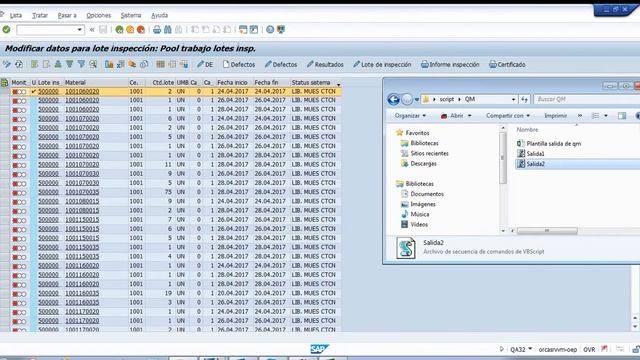The image size is (640, 360).
Task: Click the Create shortcut icon
Action: coord(254,29)
